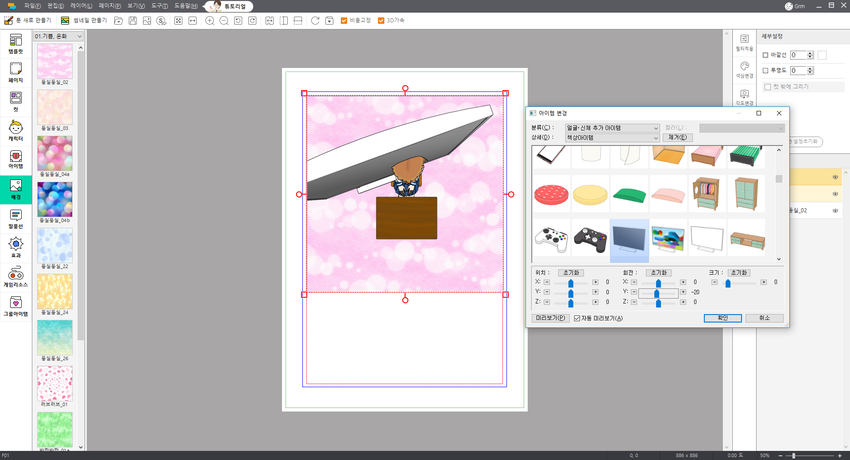Toggle visibility eye of second layer row
This screenshot has width=850, height=460.
835,194
